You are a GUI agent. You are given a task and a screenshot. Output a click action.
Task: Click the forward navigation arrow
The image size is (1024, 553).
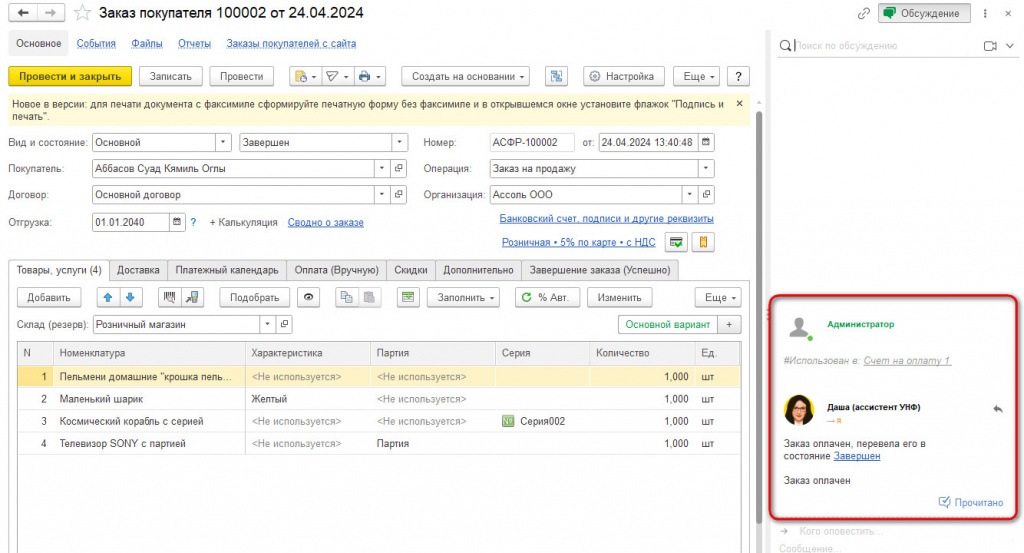tap(51, 12)
